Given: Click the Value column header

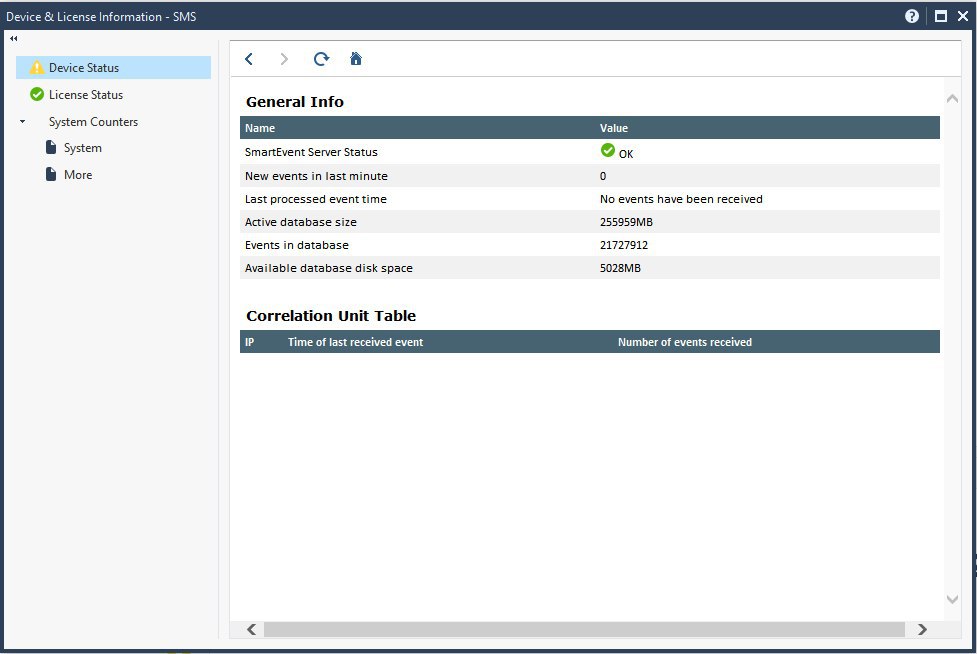Looking at the screenshot, I should [614, 128].
